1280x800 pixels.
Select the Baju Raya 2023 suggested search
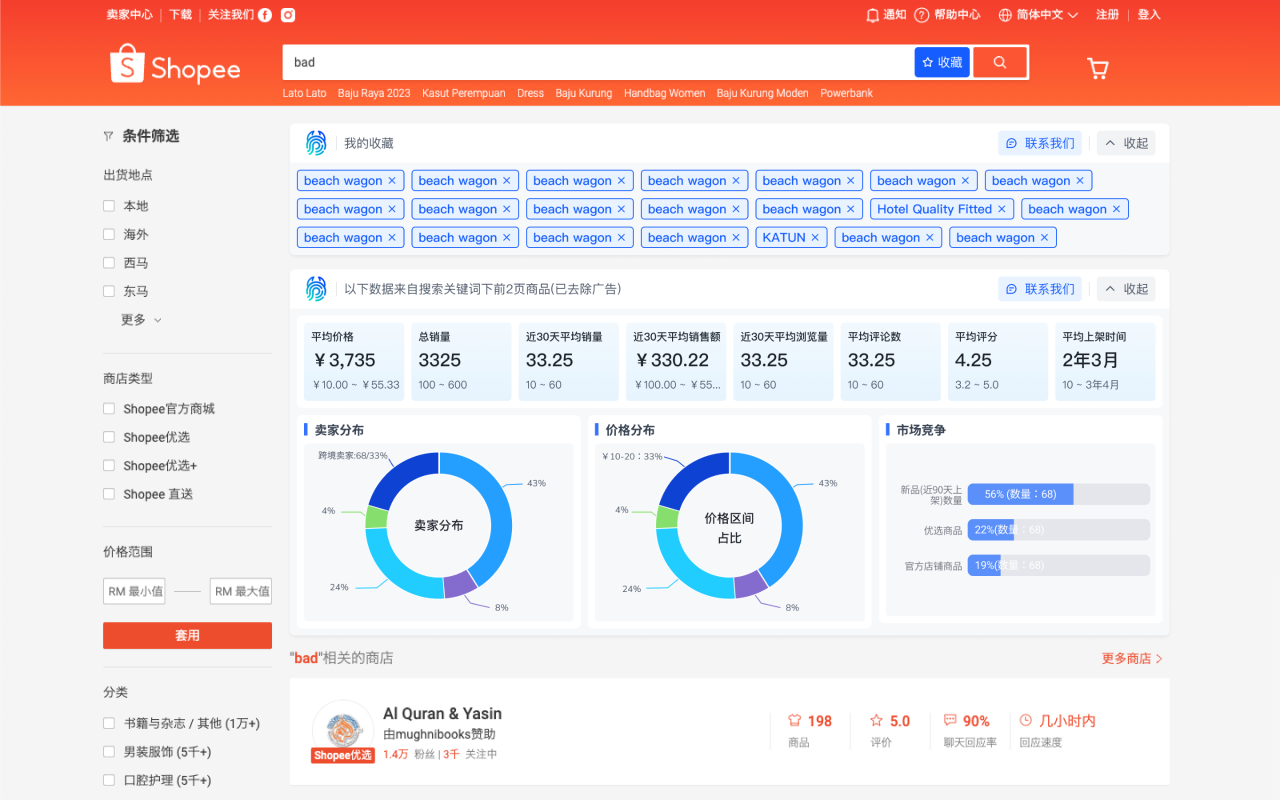[x=374, y=93]
